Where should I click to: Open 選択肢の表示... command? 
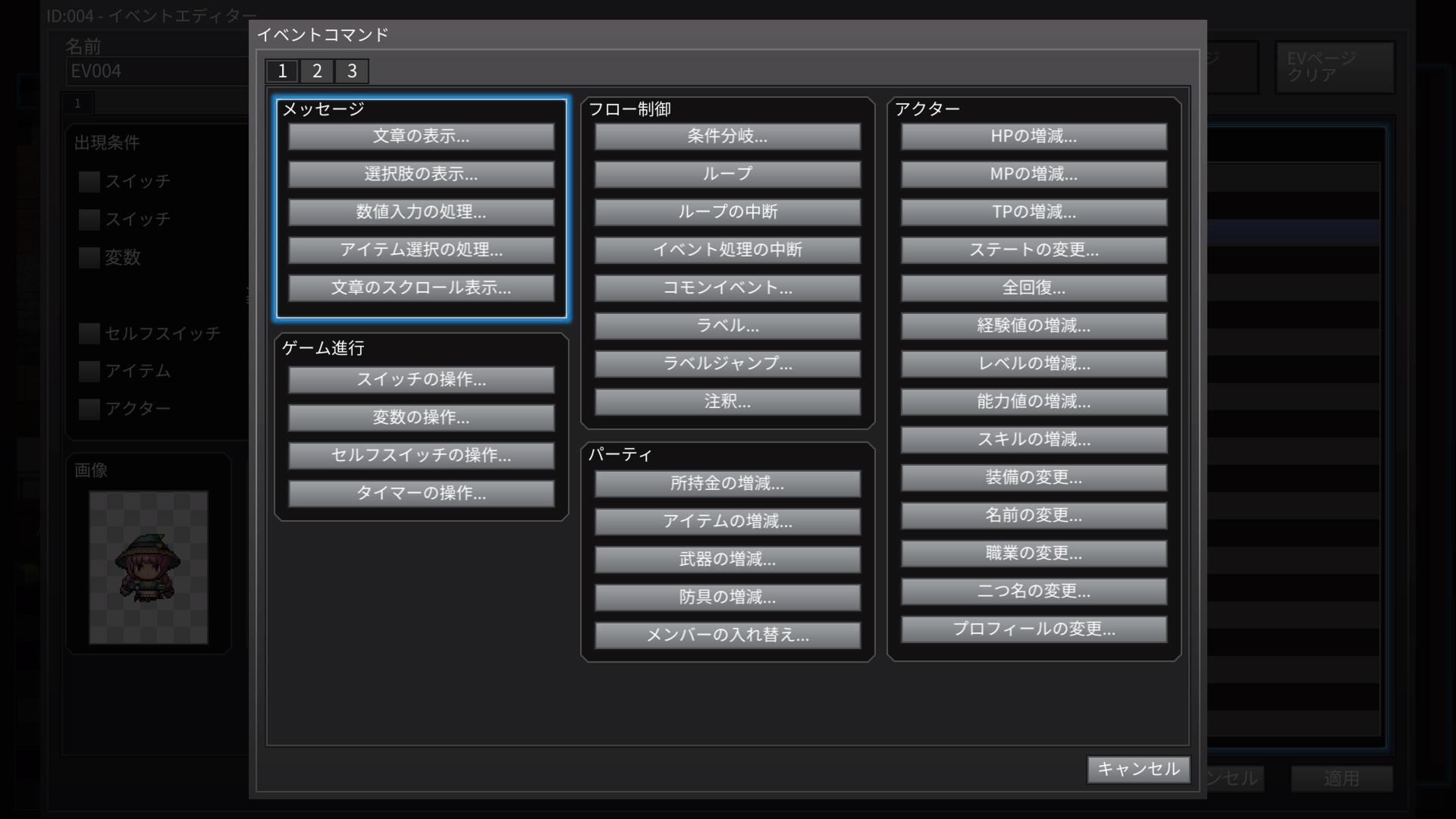pos(421,174)
